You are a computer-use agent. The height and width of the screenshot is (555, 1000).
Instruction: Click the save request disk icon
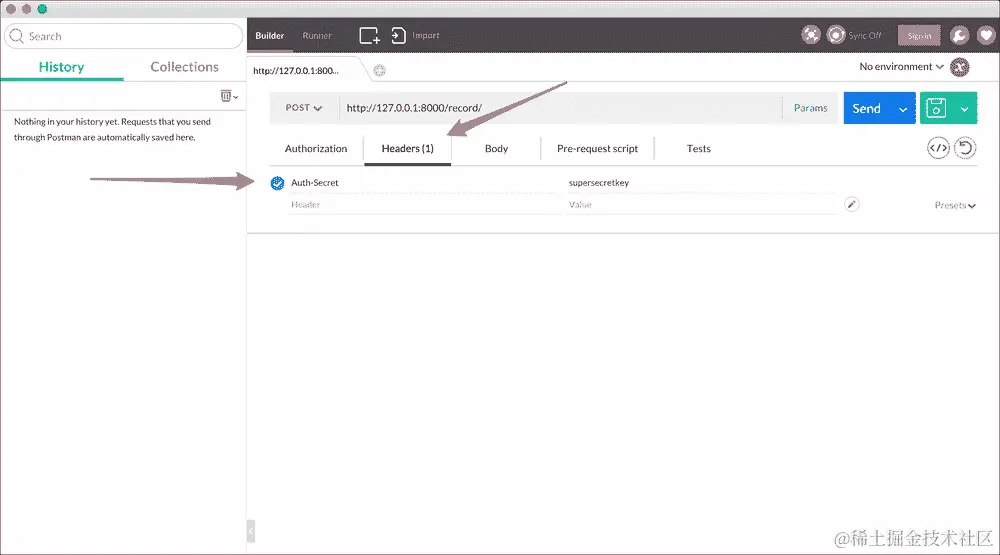pyautogui.click(x=936, y=108)
